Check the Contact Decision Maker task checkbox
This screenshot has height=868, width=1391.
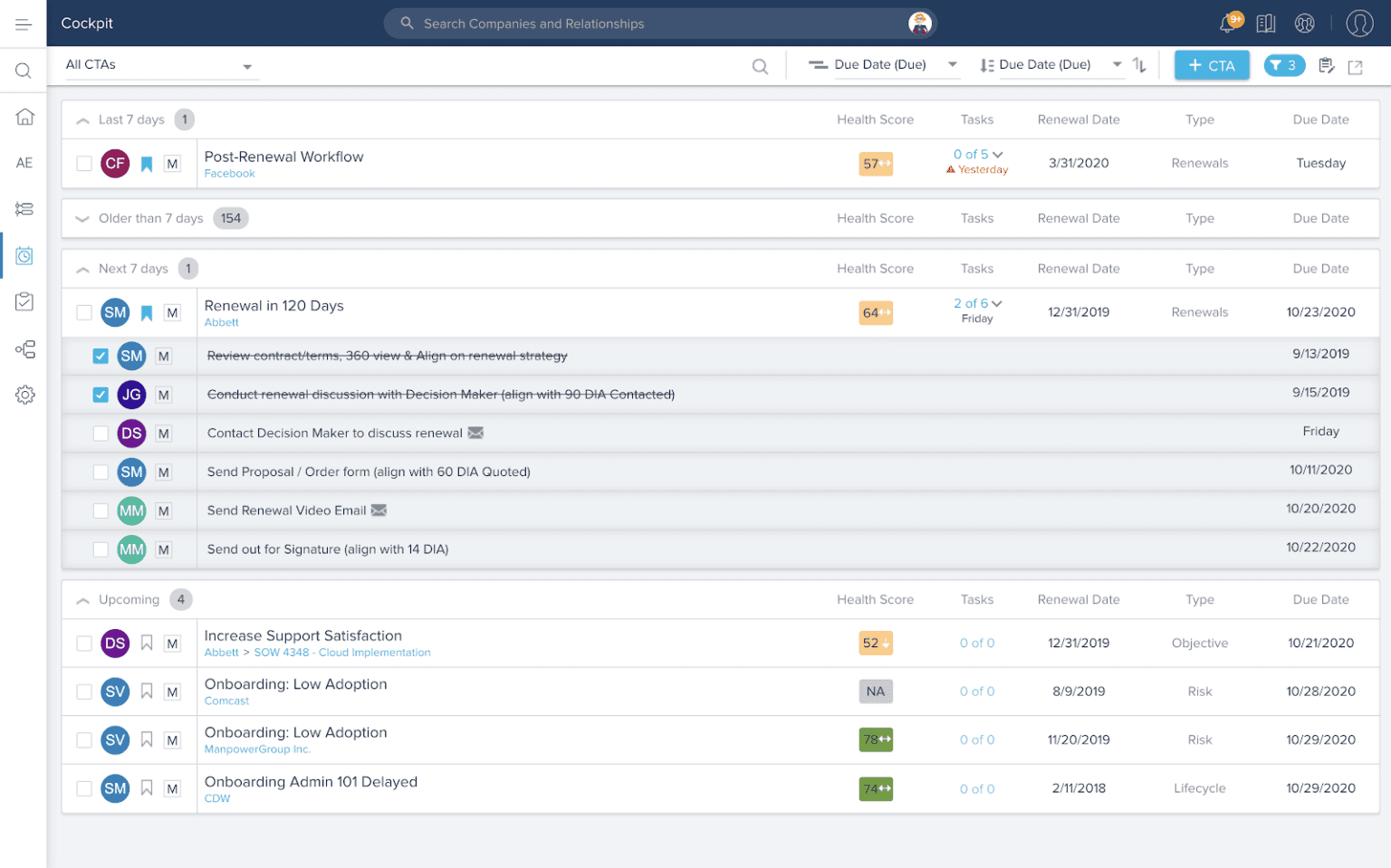(x=101, y=434)
